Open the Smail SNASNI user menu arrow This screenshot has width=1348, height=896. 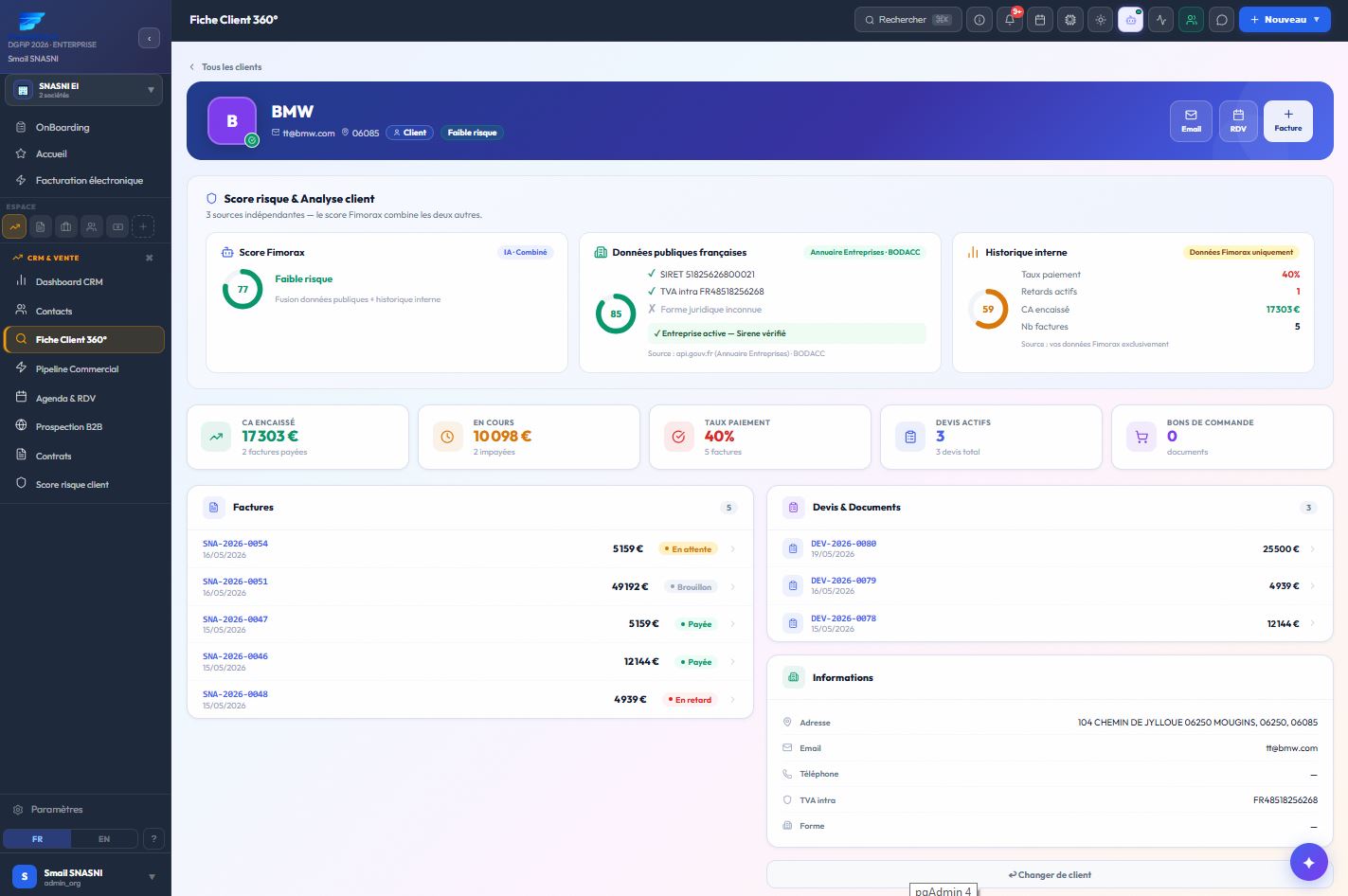(152, 877)
